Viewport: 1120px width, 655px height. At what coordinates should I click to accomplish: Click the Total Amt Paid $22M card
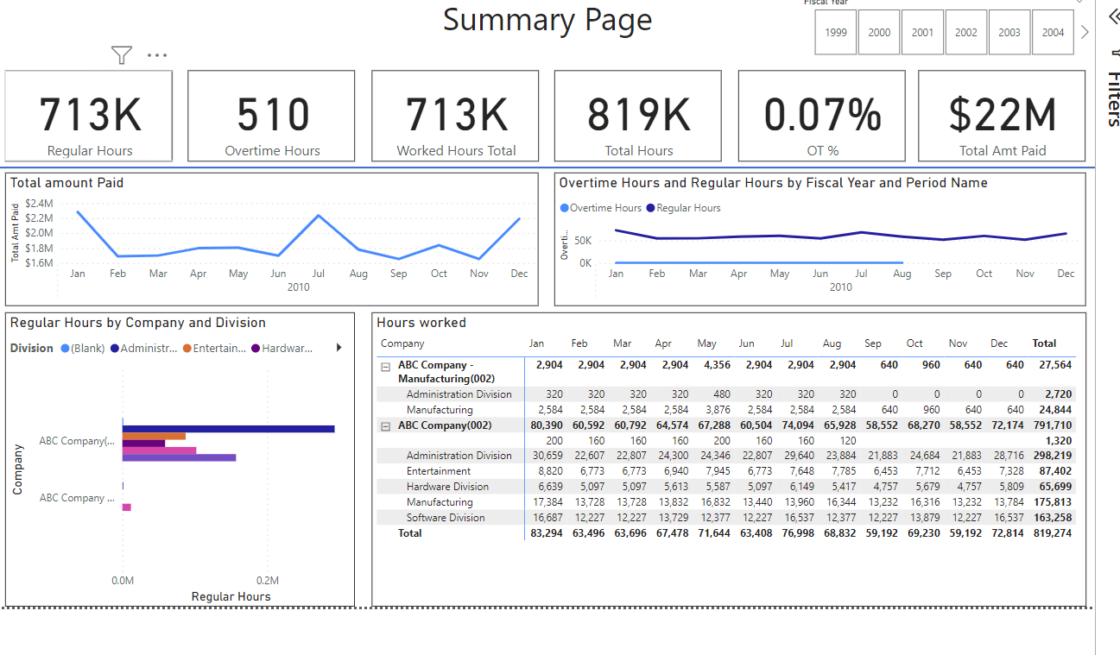(x=1001, y=115)
